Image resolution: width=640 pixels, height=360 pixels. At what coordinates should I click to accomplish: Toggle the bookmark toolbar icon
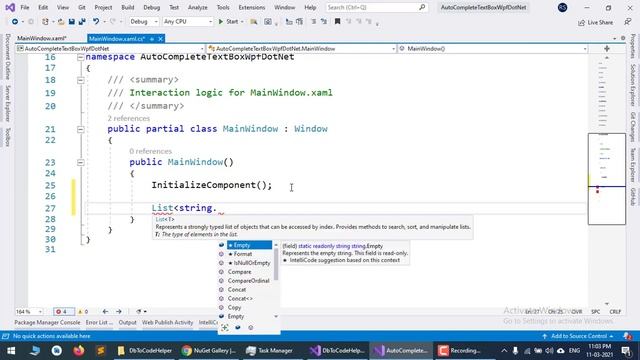point(338,22)
